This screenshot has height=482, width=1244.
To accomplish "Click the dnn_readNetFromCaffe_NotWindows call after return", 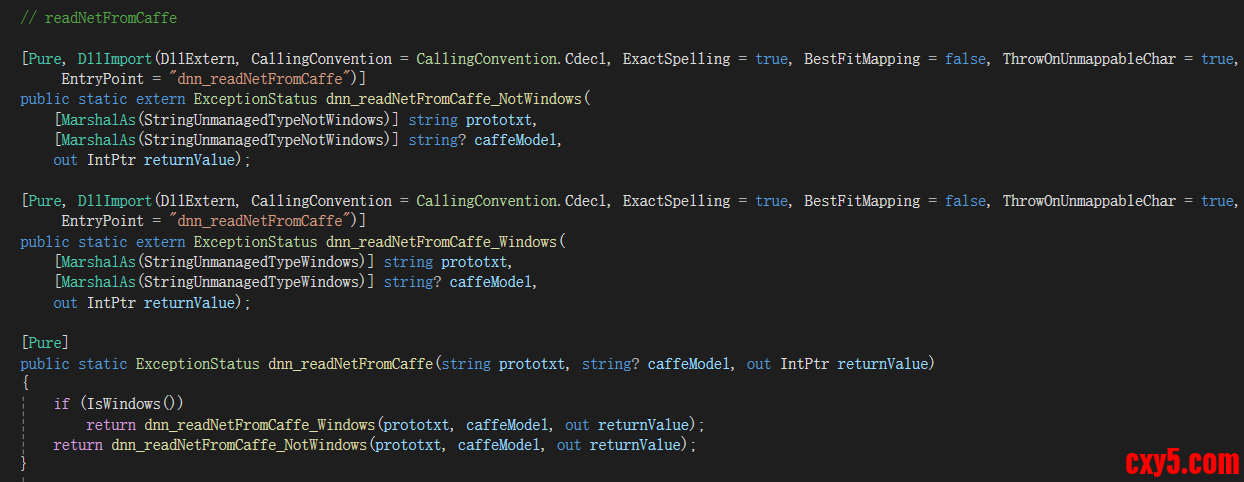I will (238, 444).
